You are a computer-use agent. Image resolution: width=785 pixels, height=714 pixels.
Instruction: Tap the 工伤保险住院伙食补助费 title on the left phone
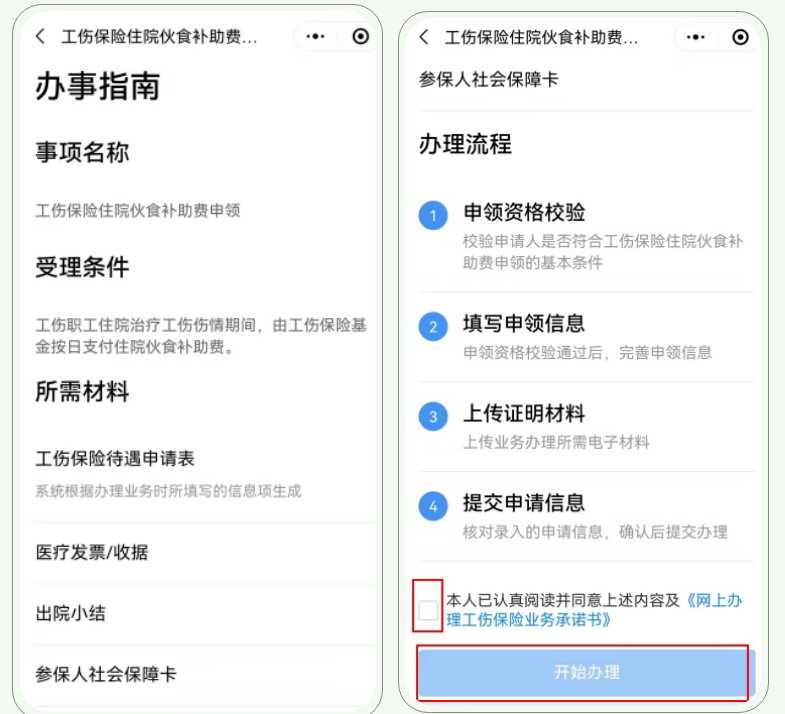pyautogui.click(x=159, y=37)
